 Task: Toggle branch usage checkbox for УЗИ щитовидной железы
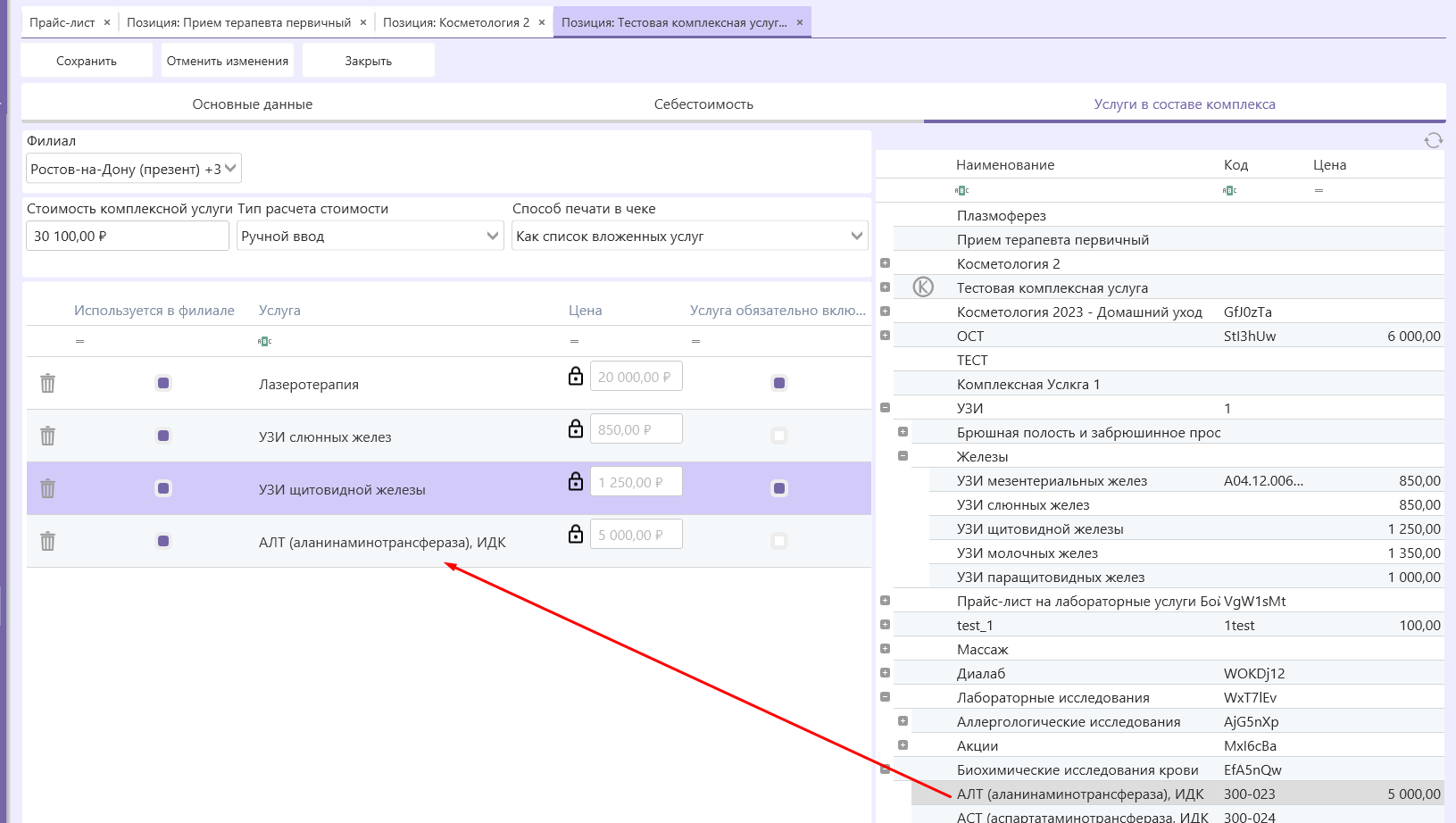point(163,488)
